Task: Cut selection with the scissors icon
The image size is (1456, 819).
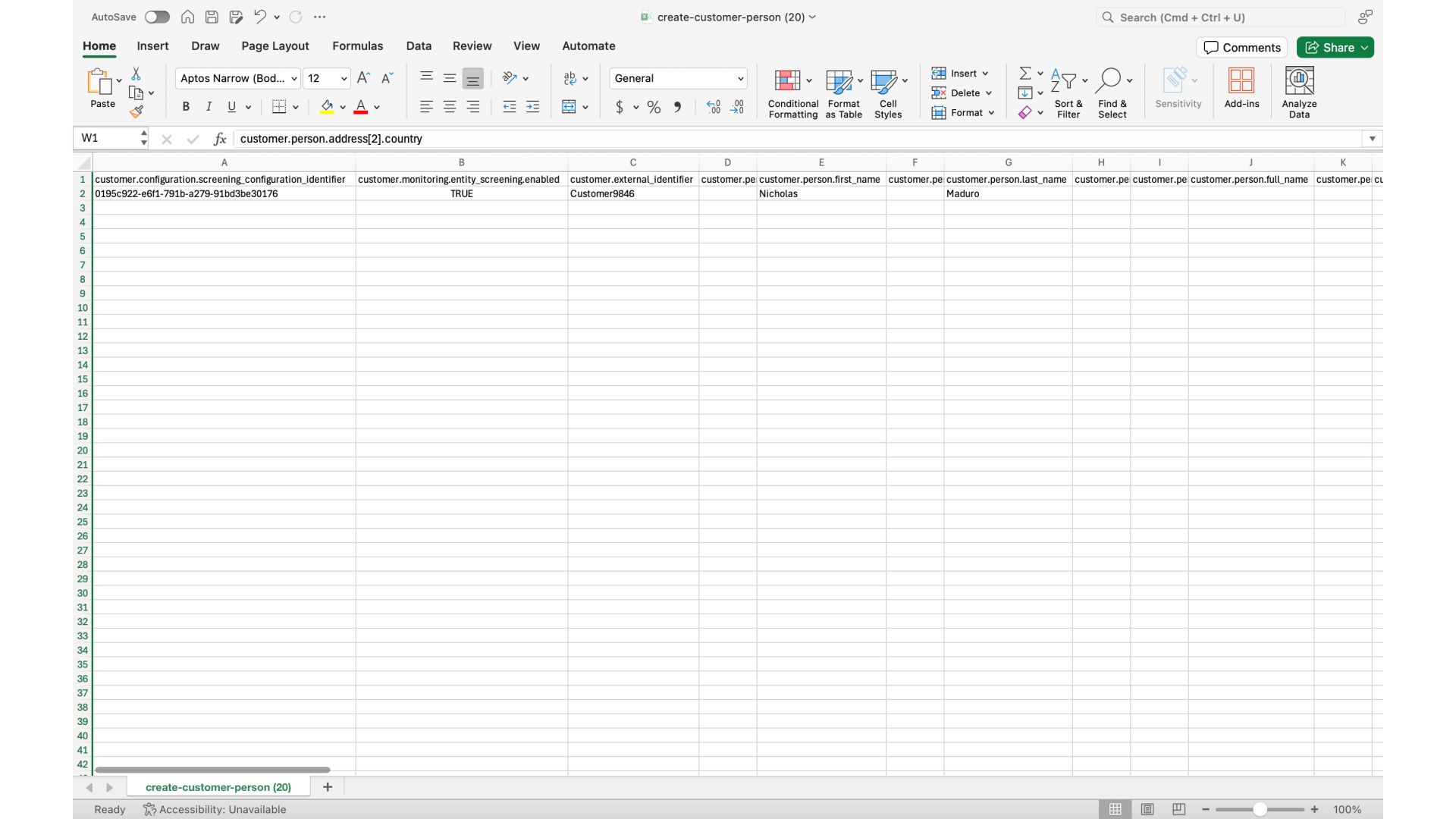Action: pyautogui.click(x=136, y=74)
